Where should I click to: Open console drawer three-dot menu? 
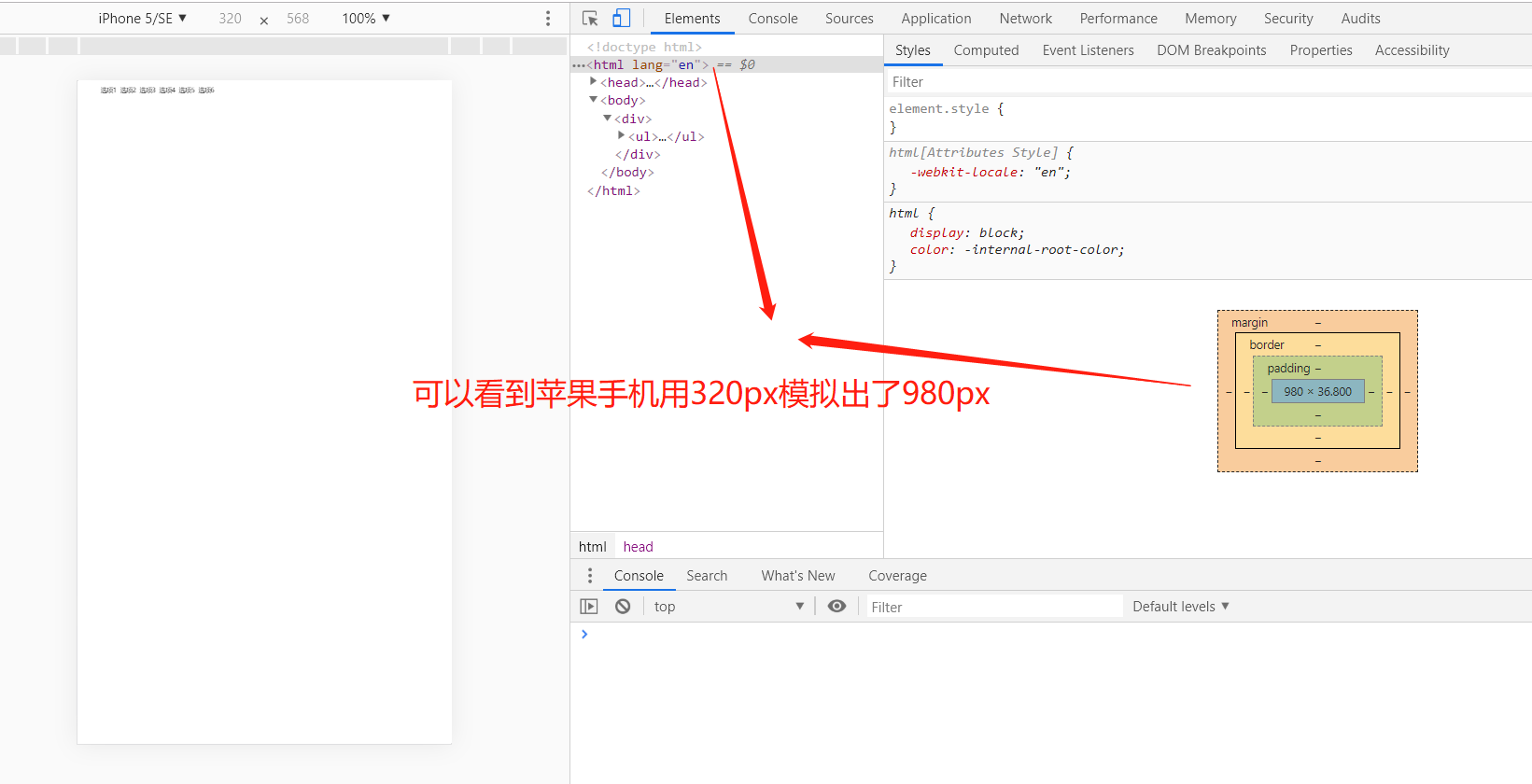point(590,576)
